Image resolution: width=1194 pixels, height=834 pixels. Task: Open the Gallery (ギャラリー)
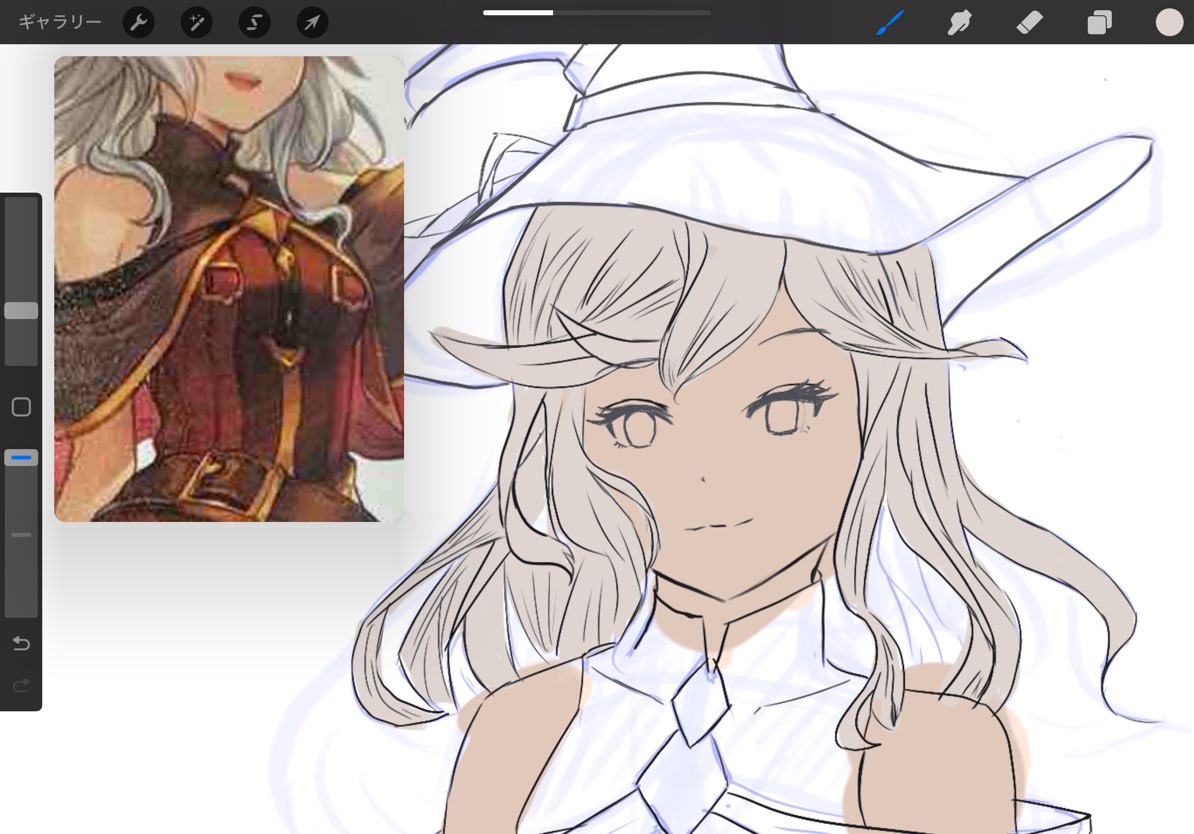pyautogui.click(x=60, y=22)
